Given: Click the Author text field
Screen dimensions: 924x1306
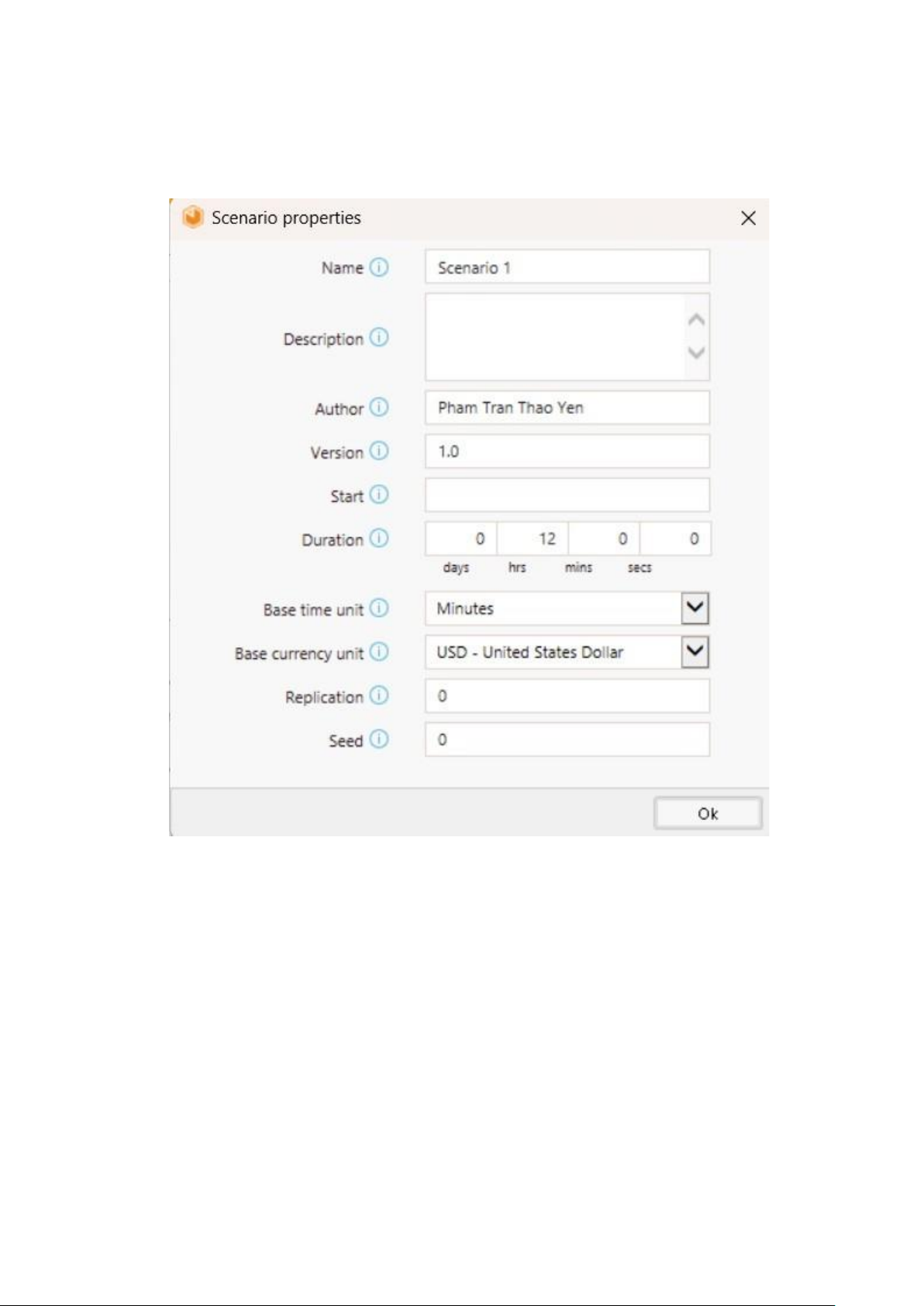Looking at the screenshot, I should pyautogui.click(x=567, y=408).
